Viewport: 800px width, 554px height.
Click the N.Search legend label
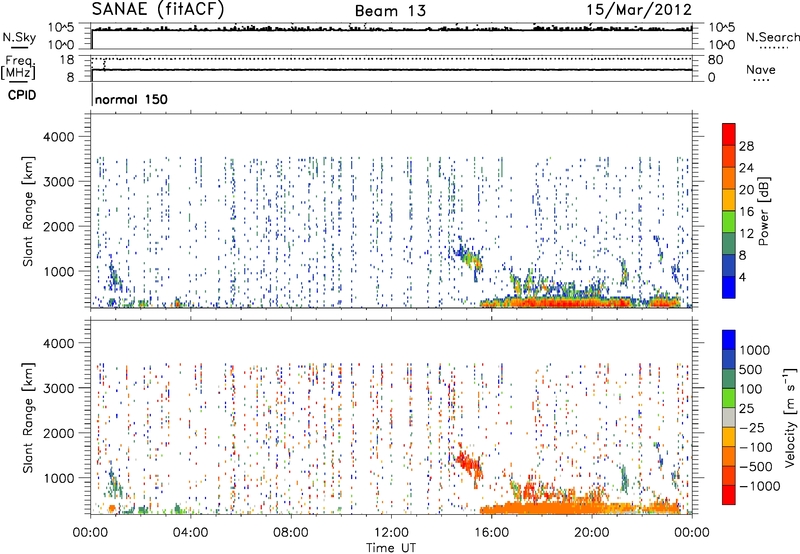click(x=772, y=37)
